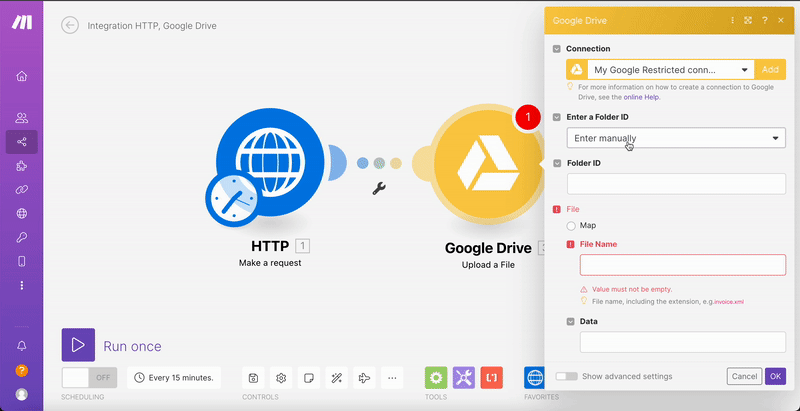Click the OK button
The width and height of the screenshot is (800, 411).
tap(776, 376)
